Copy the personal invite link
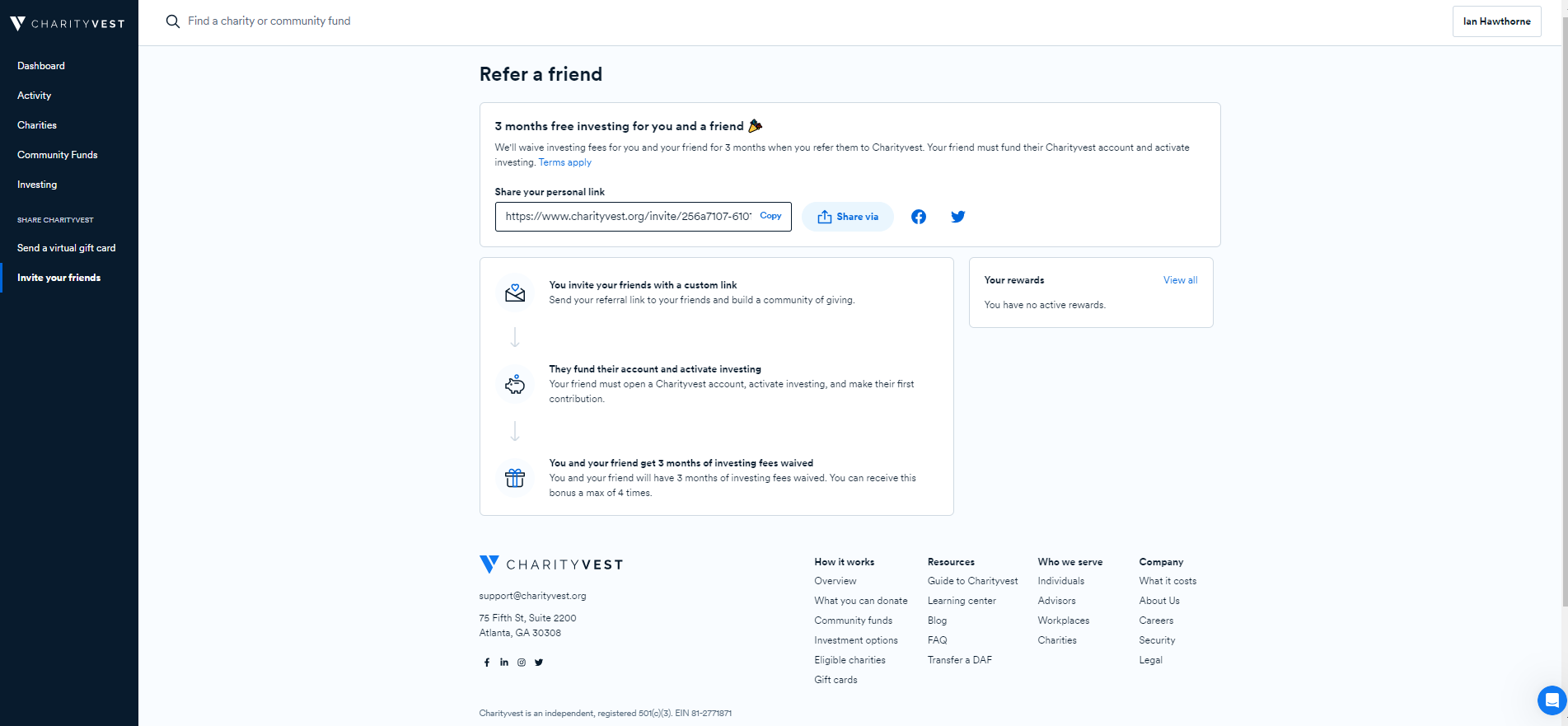Screen dimensions: 1568x726 770,216
